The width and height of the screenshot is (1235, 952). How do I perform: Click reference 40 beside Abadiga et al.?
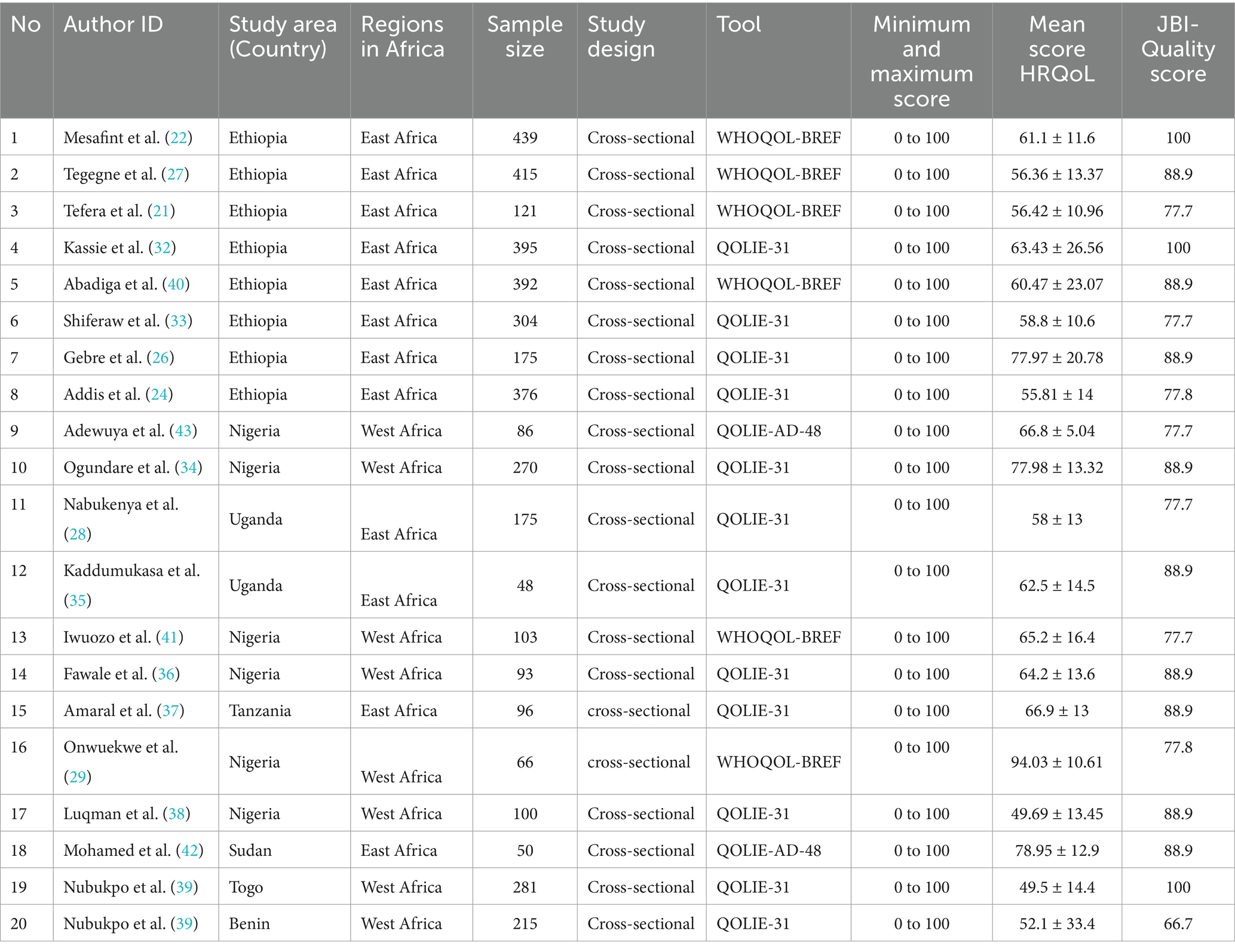[x=176, y=284]
